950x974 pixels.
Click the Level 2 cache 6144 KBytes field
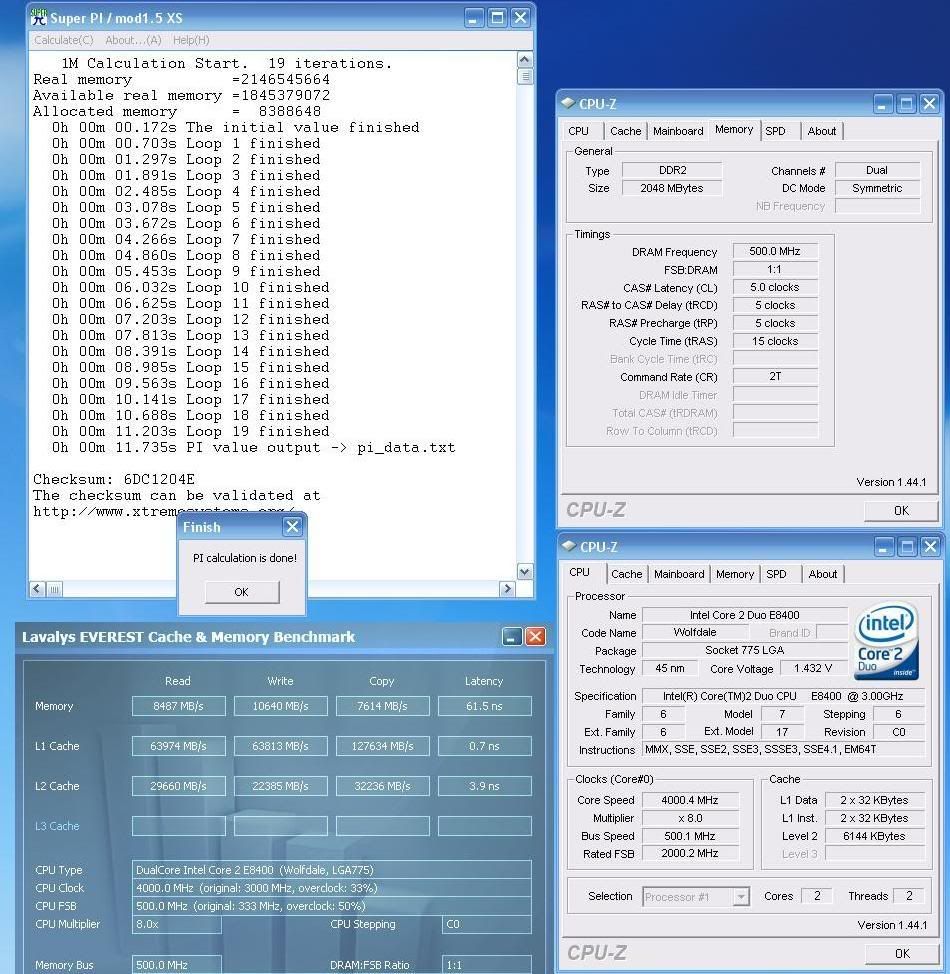pyautogui.click(x=874, y=836)
